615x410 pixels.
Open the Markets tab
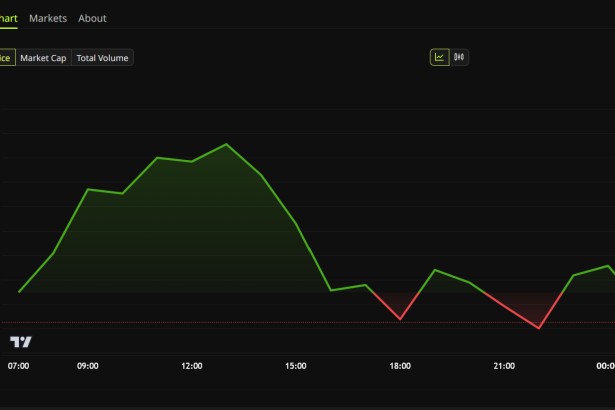48,18
